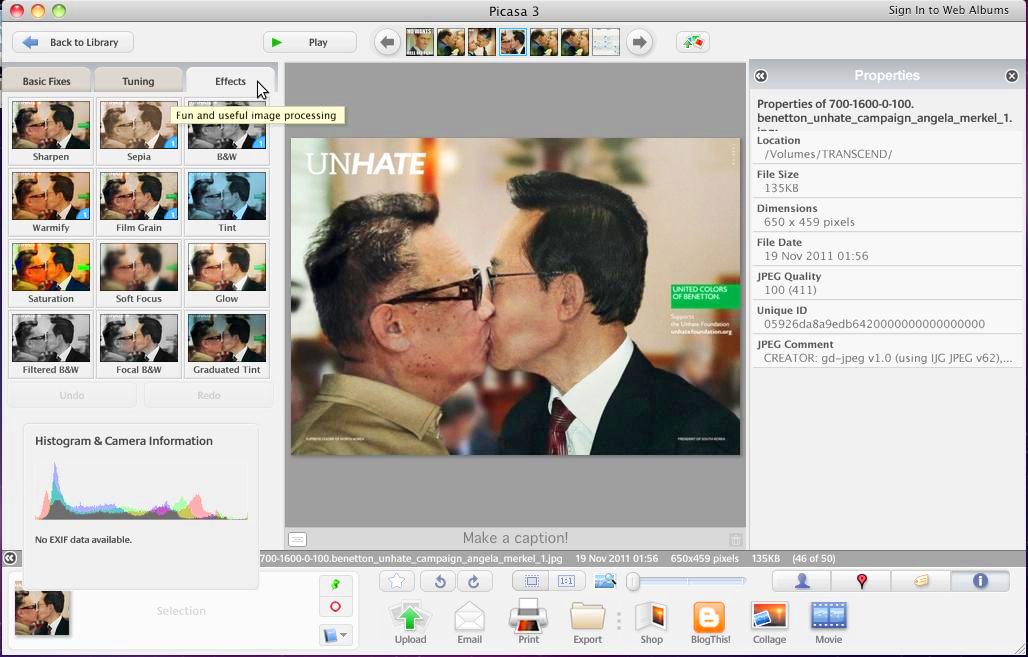Image resolution: width=1028 pixels, height=657 pixels.
Task: Click the Shop icon
Action: point(651,623)
